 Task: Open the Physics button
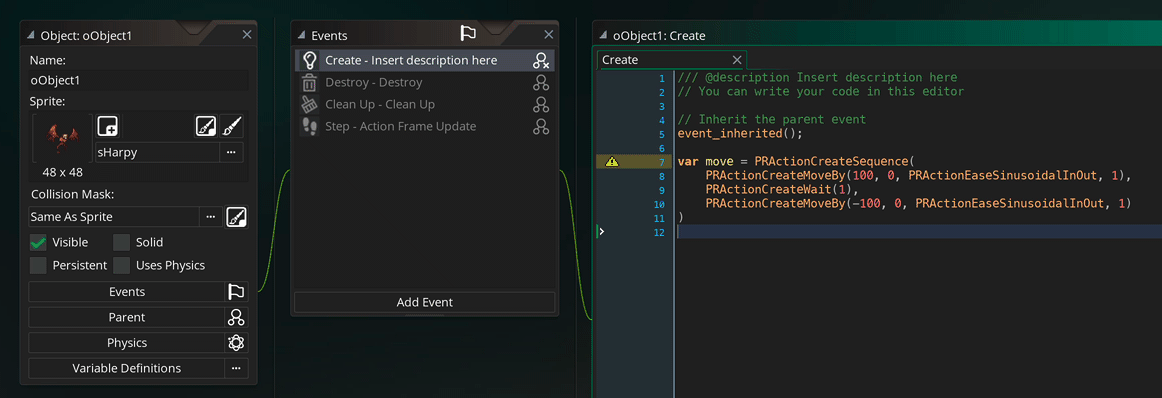click(x=127, y=343)
